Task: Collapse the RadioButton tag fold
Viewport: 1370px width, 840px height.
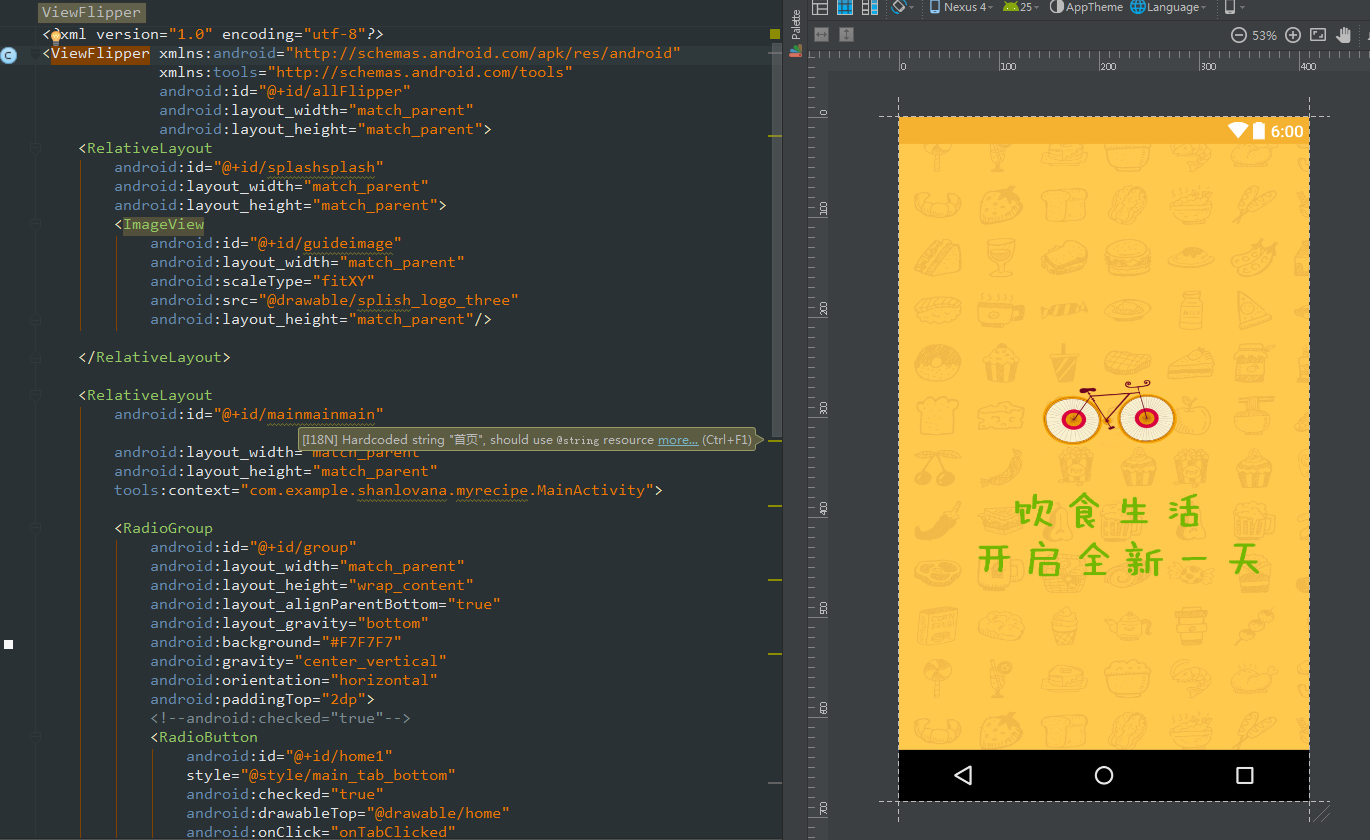Action: 37,738
